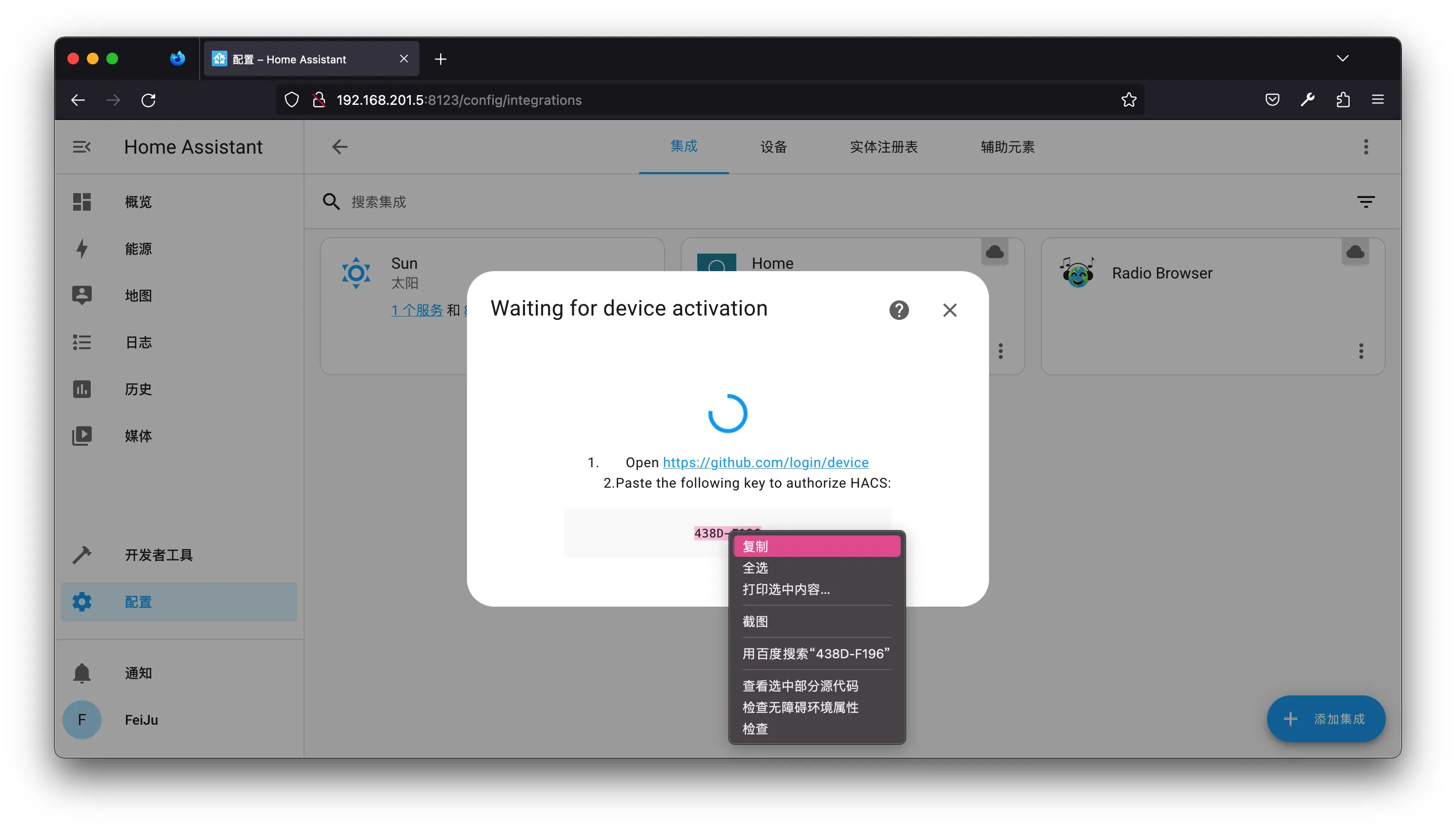Open the integrations filter icon
The image size is (1456, 830).
pos(1365,202)
